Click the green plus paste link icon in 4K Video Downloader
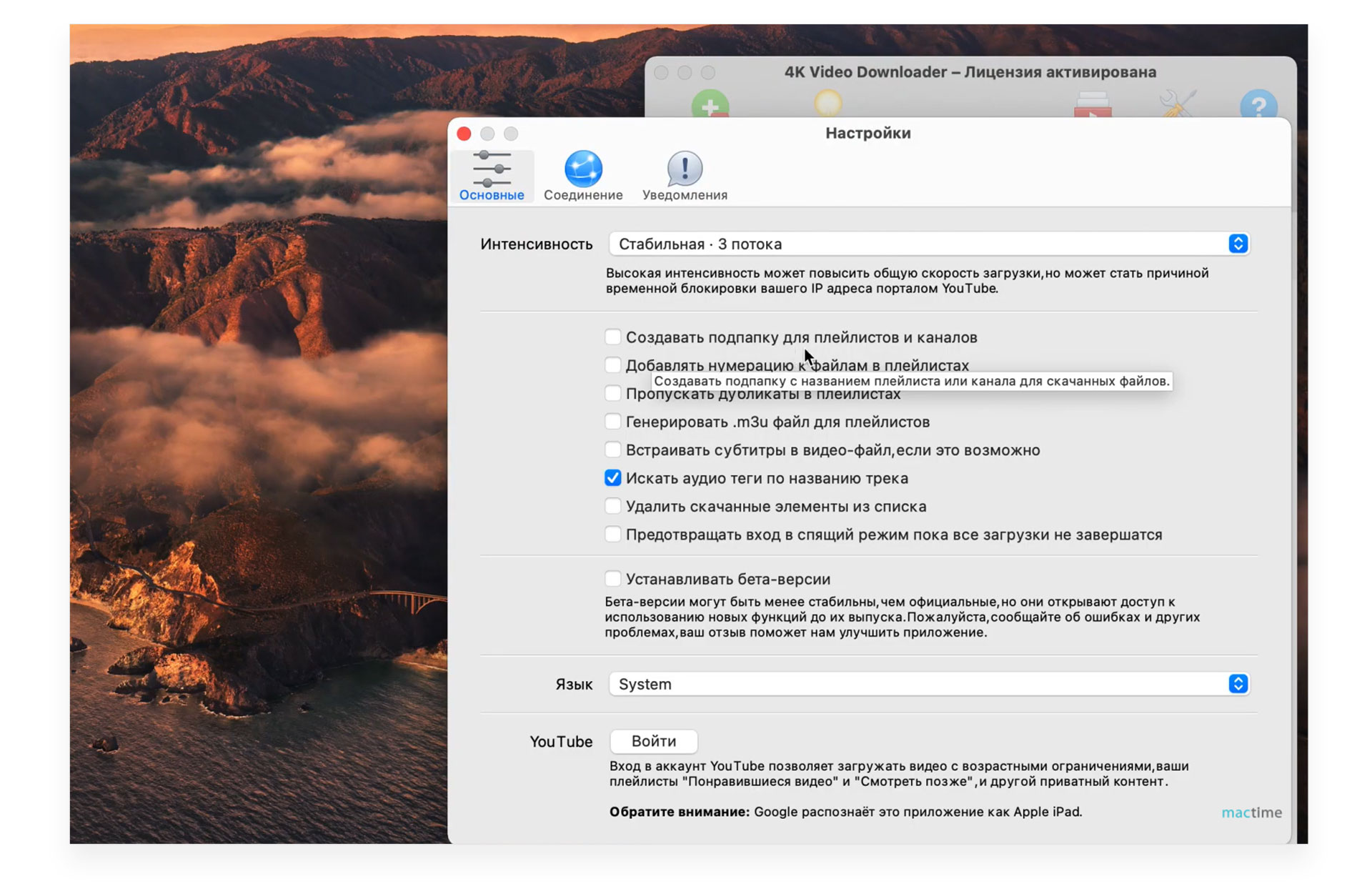Viewport: 1372px width, 884px height. pyautogui.click(x=710, y=104)
